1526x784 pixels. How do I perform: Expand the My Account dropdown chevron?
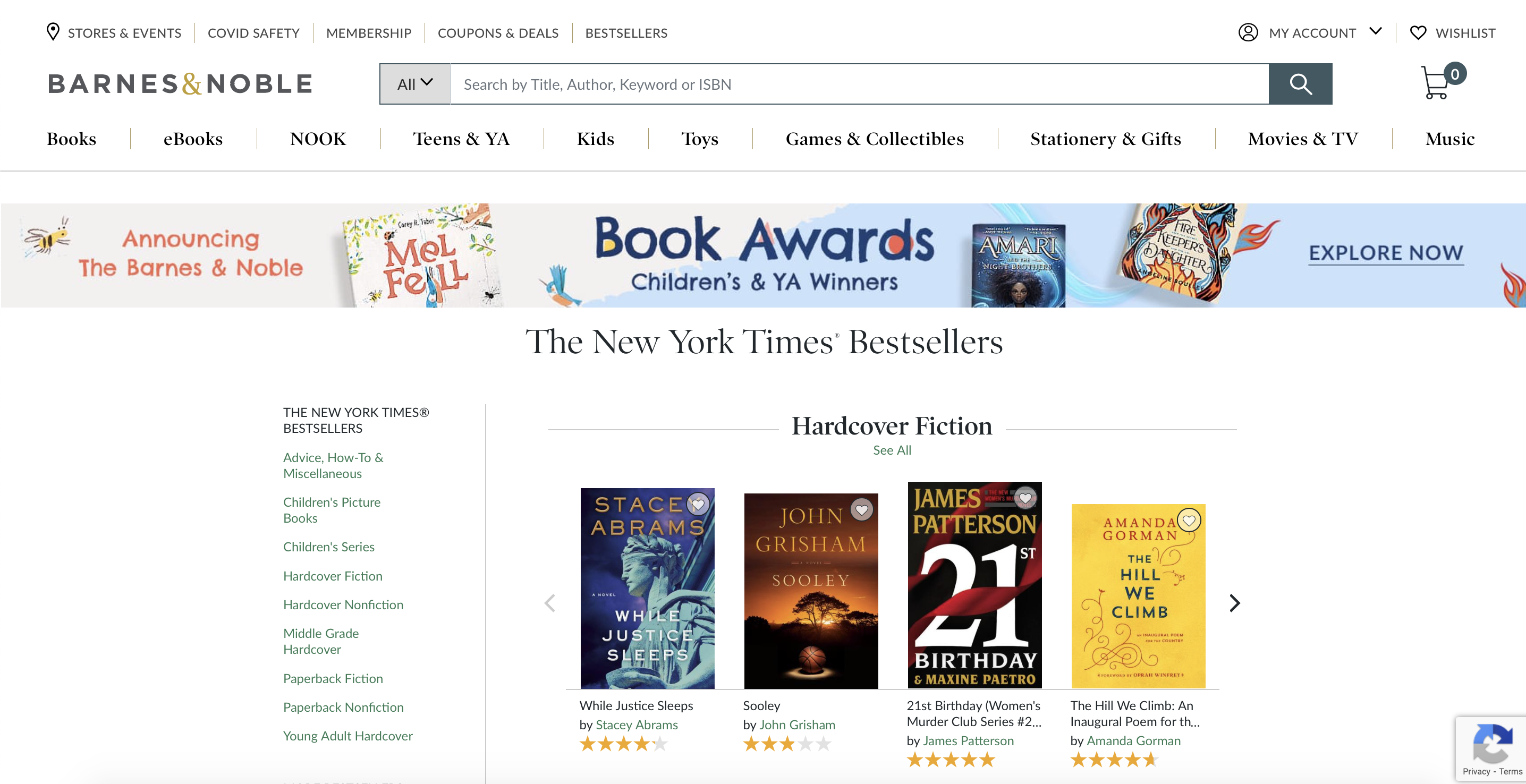point(1376,31)
